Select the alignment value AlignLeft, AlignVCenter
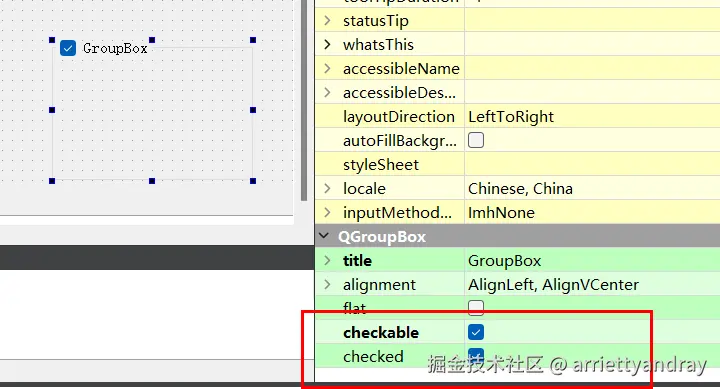Image resolution: width=720 pixels, height=389 pixels. point(553,285)
